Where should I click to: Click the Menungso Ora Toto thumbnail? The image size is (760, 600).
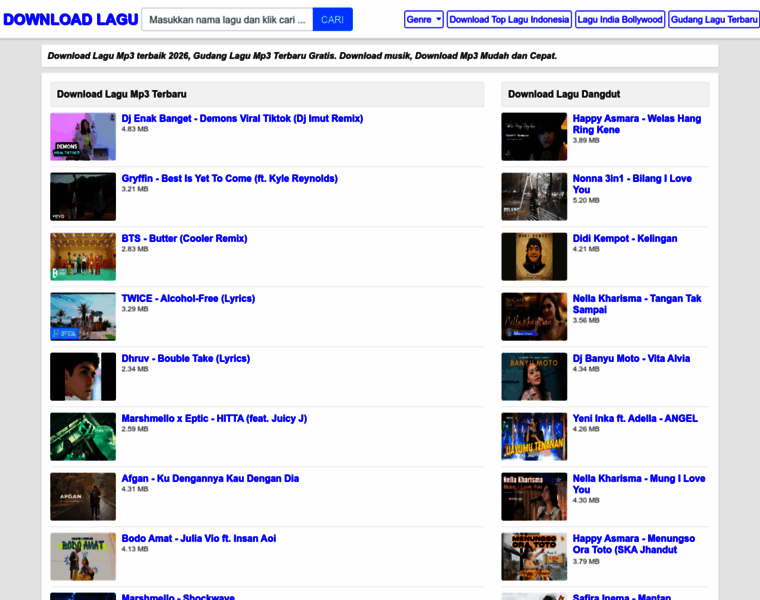[534, 557]
